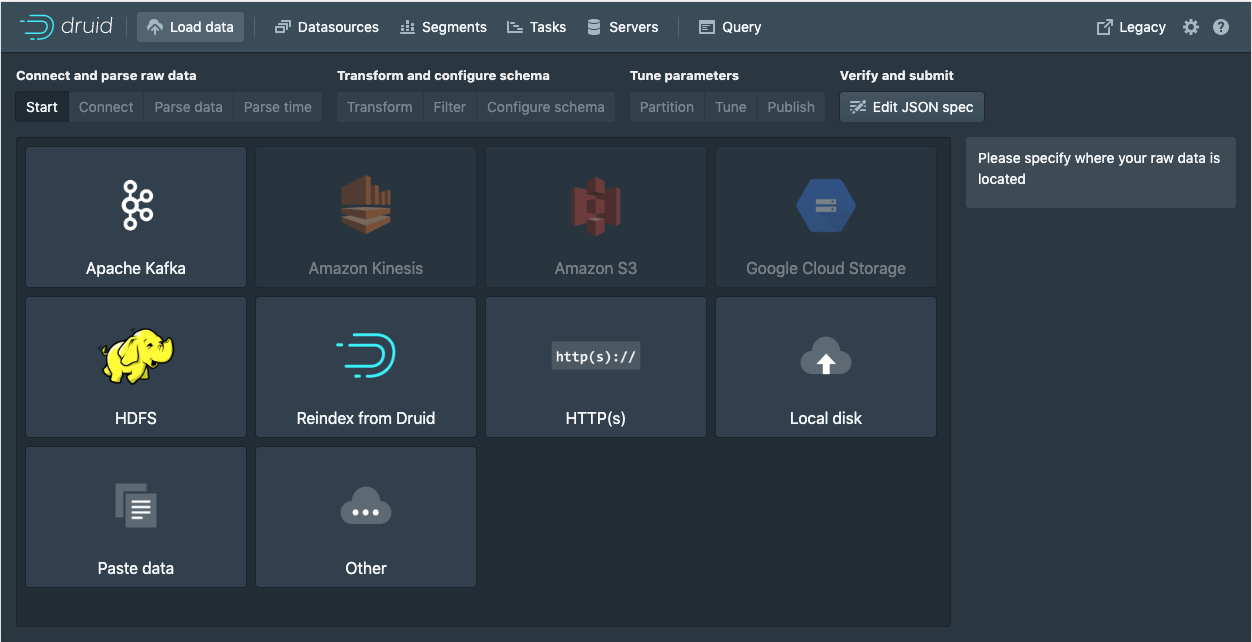1252x642 pixels.
Task: Click the raw data location hint
Action: coord(1099,168)
